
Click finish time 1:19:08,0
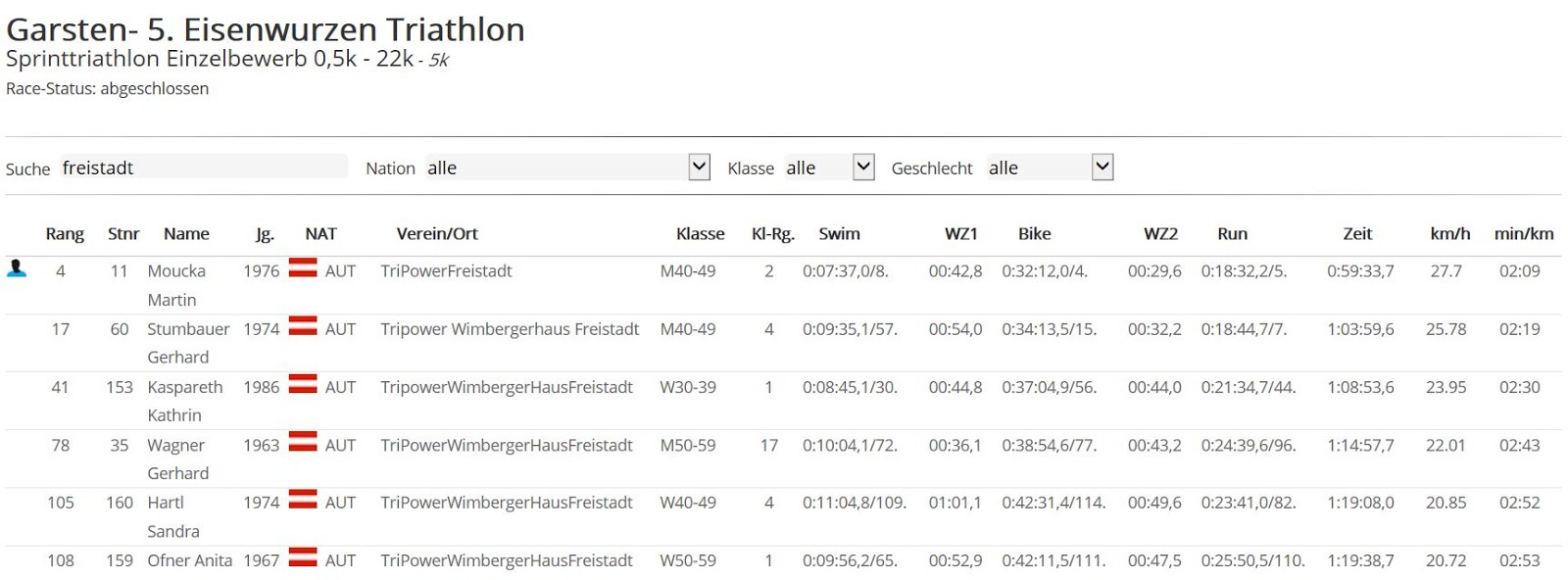1360,503
